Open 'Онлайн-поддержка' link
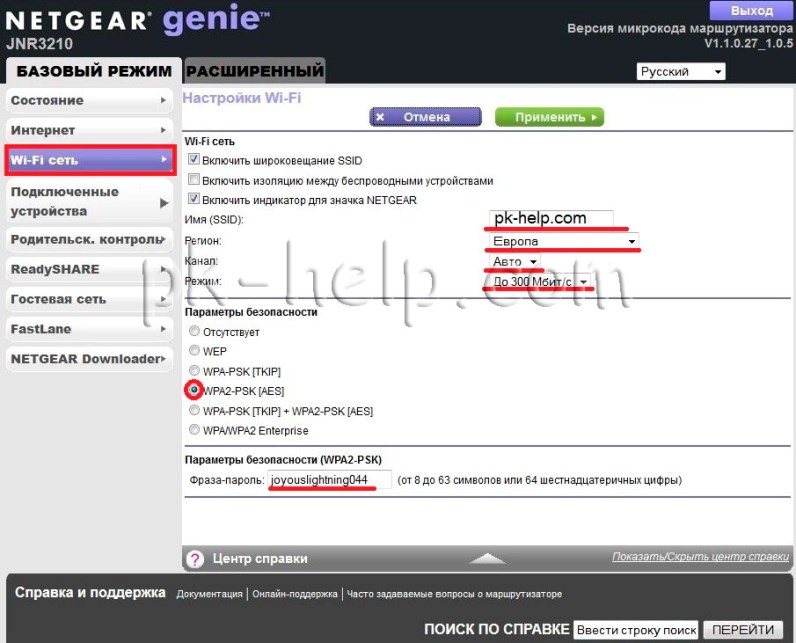The width and height of the screenshot is (796, 643). tap(294, 594)
